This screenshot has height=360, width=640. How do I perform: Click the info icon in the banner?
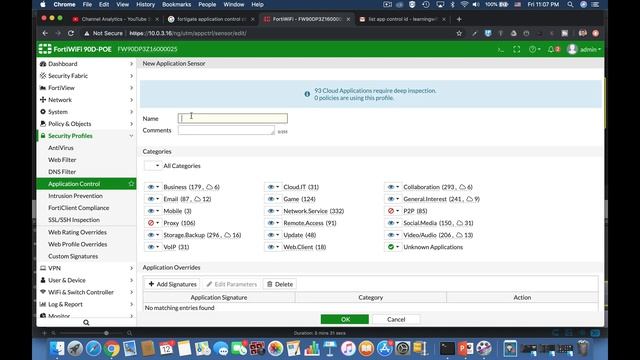307,94
